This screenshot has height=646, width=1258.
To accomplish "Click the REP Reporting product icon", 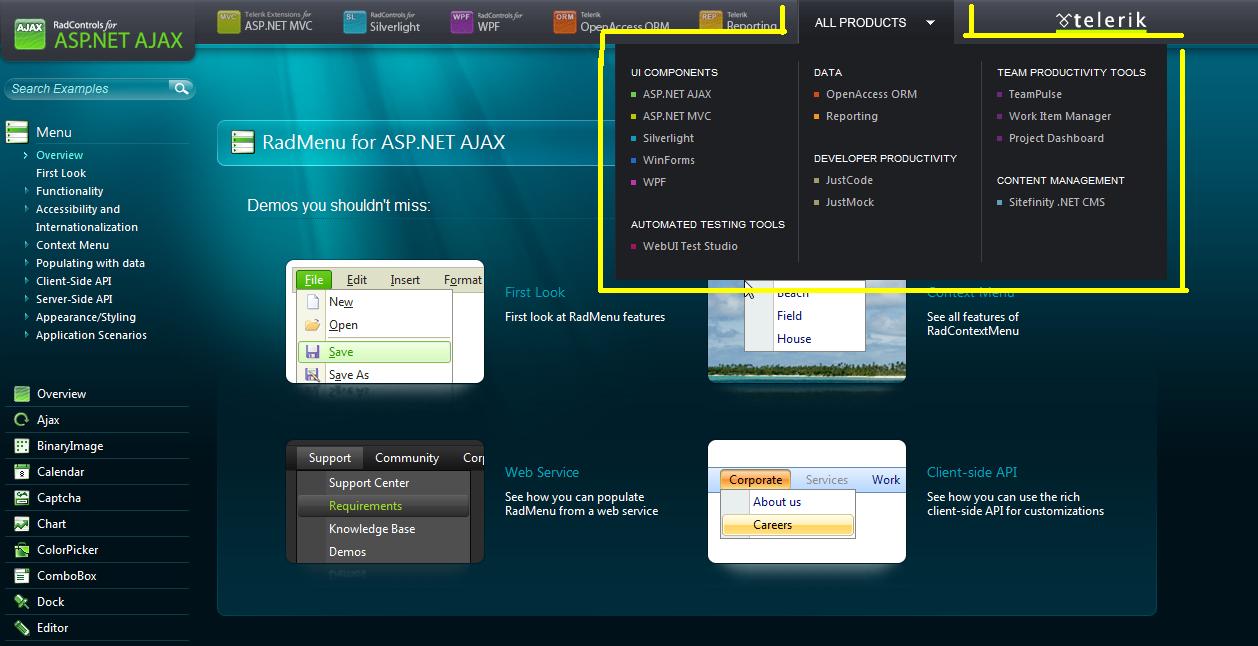I will click(x=711, y=22).
